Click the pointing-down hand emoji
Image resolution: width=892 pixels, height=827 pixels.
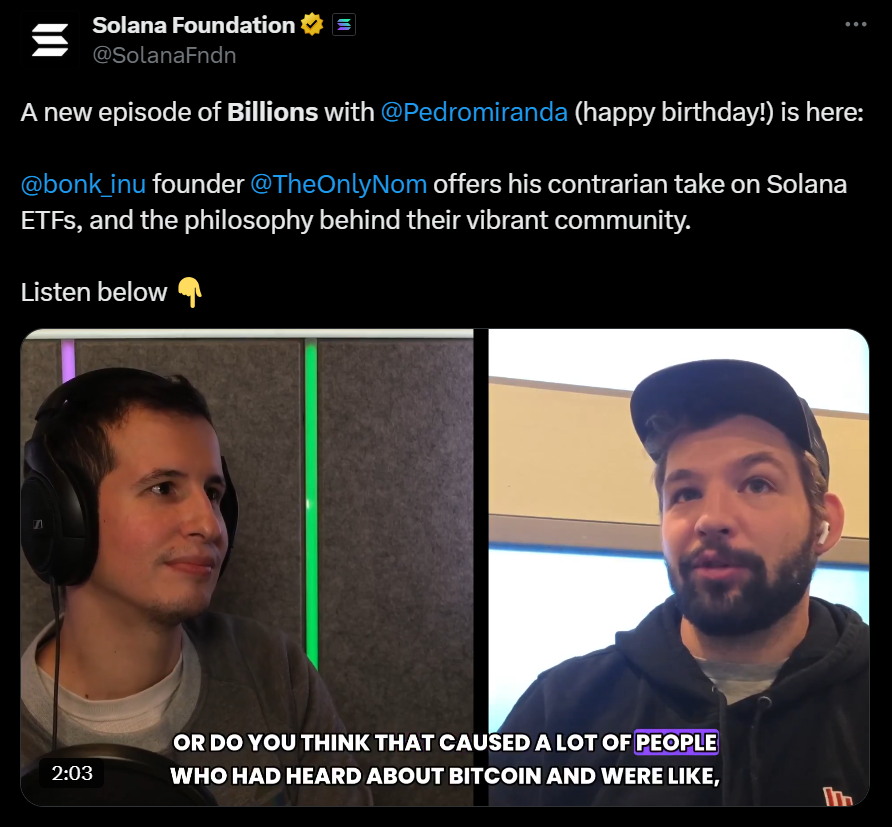190,292
